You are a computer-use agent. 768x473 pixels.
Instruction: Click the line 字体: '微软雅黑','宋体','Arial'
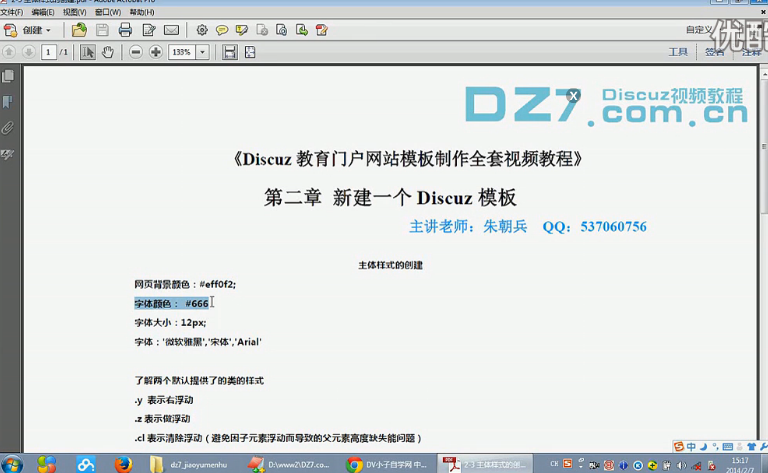click(x=198, y=342)
